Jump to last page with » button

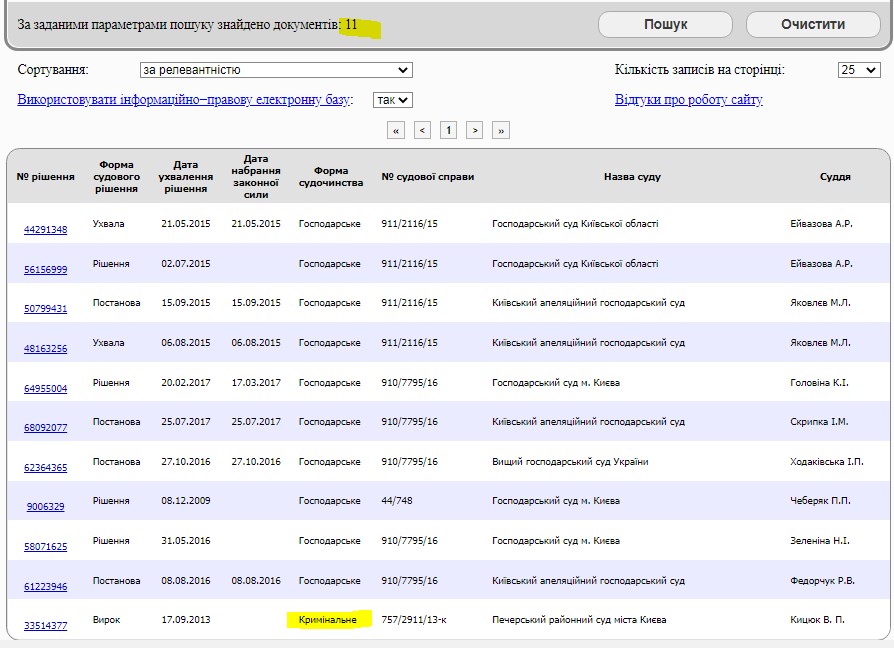(x=501, y=130)
